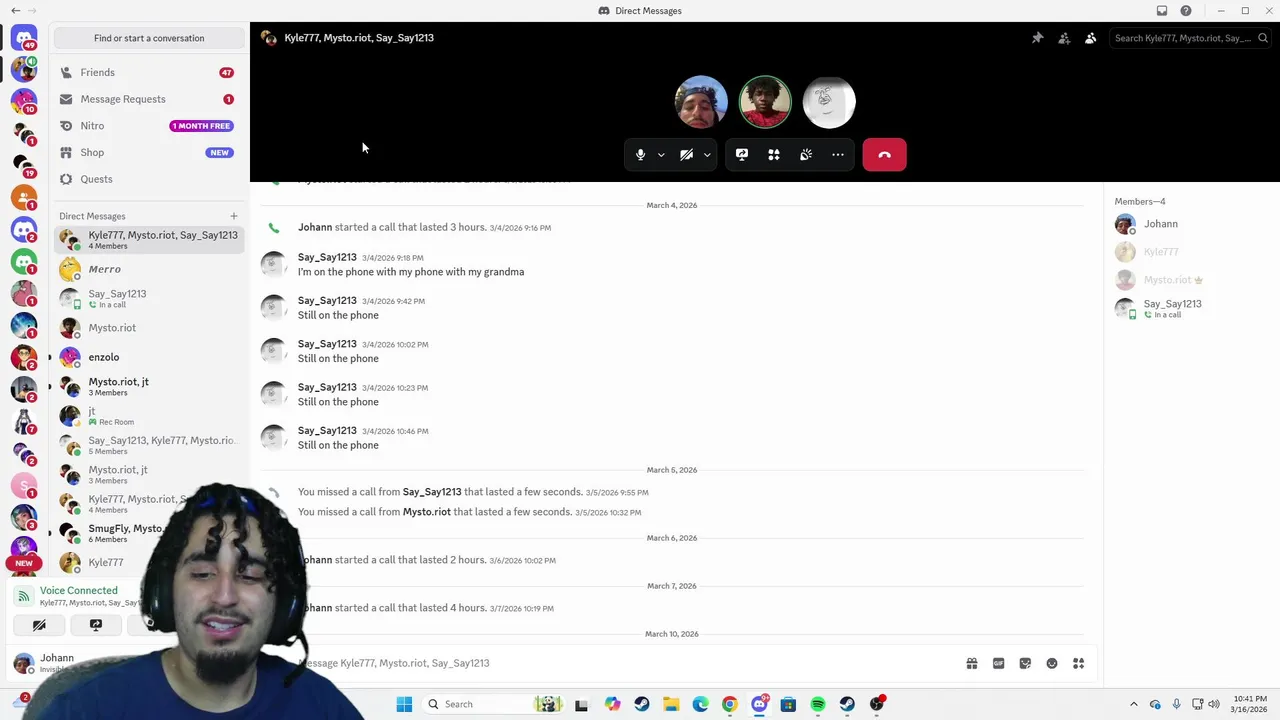Screen dimensions: 1280x720
Task: View Kyle777 in the members list
Action: coord(1190,252)
